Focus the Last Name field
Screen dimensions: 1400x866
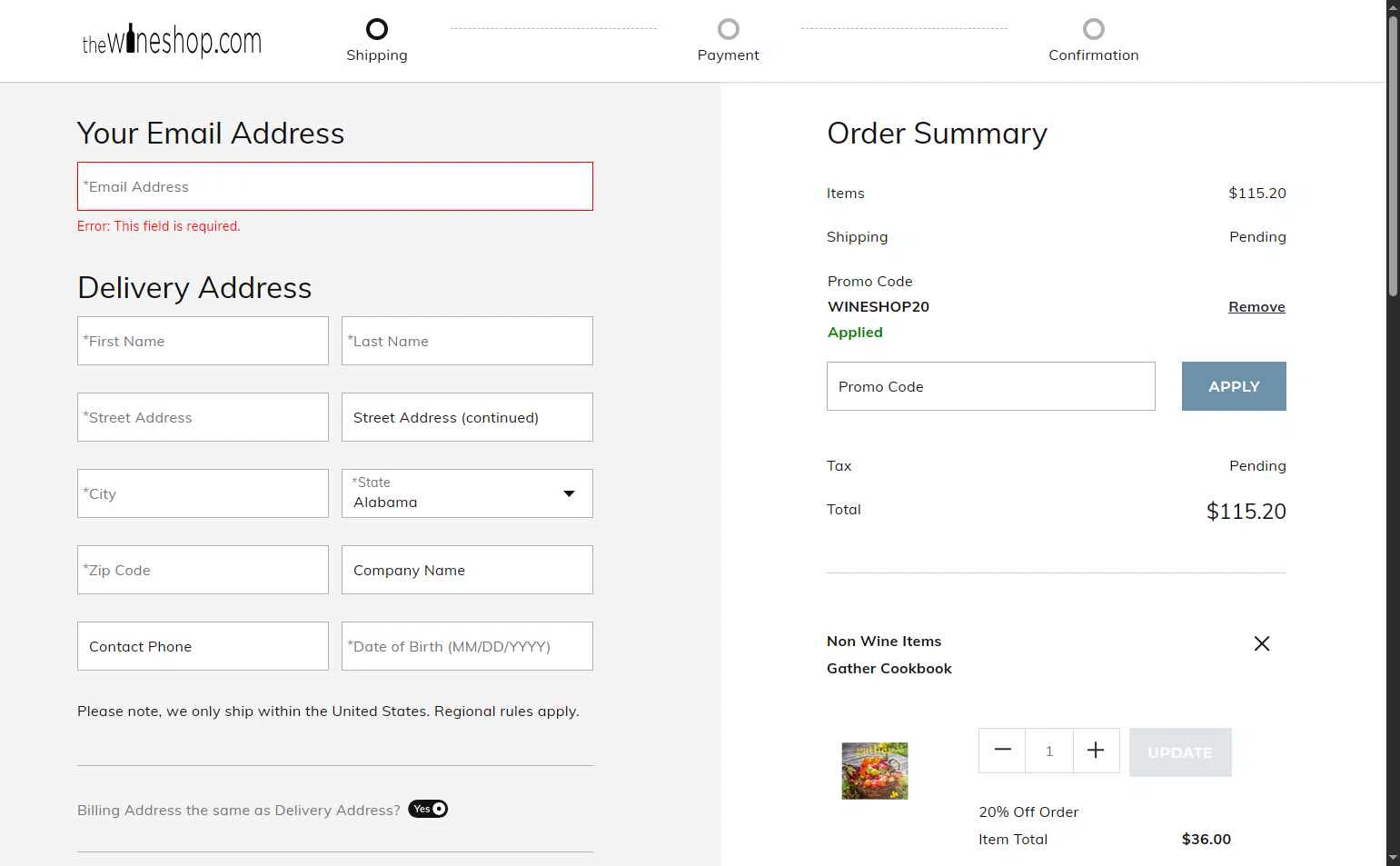(467, 341)
